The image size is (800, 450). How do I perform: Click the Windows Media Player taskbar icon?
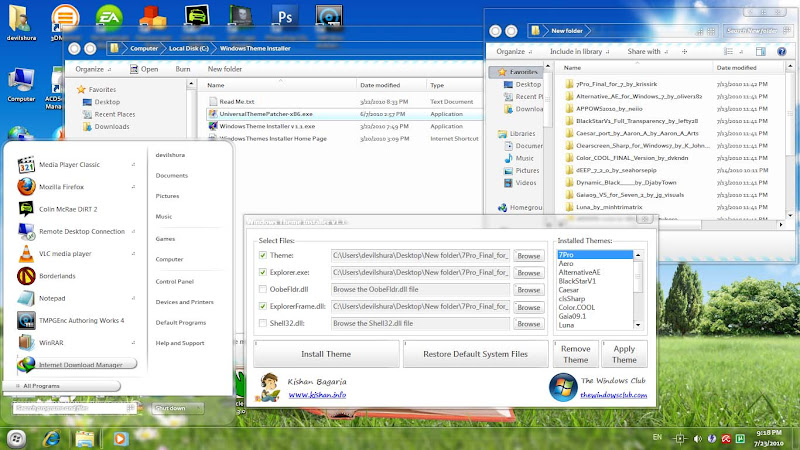tap(119, 437)
